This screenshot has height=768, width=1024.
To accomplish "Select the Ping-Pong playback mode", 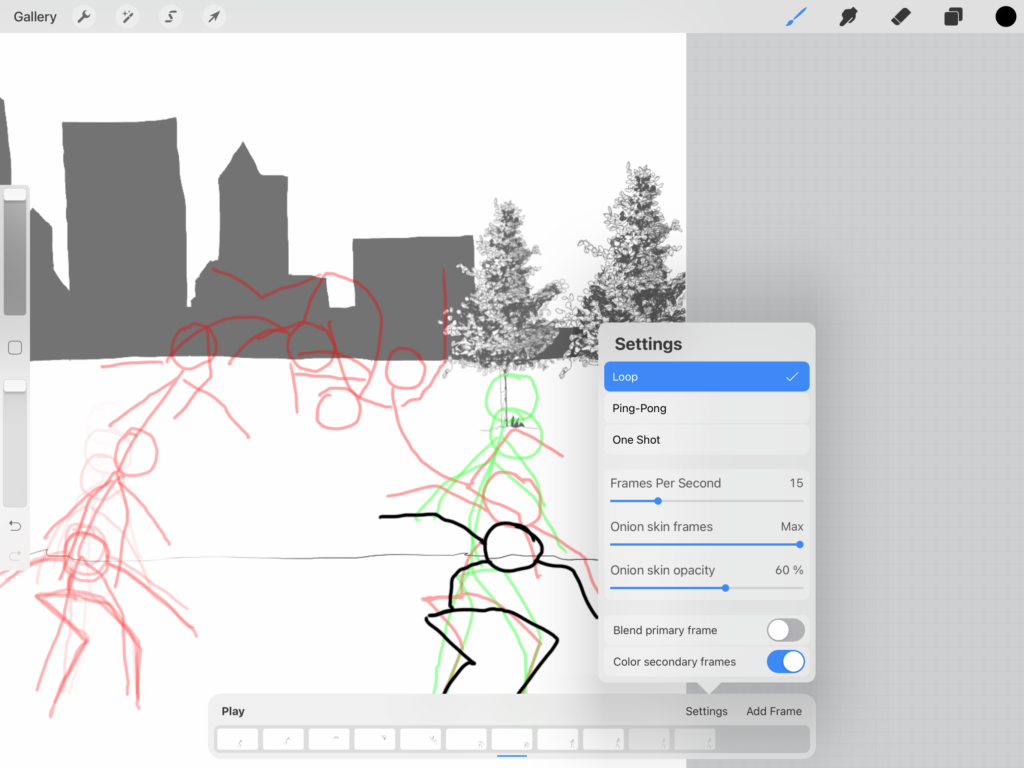I will pos(706,408).
